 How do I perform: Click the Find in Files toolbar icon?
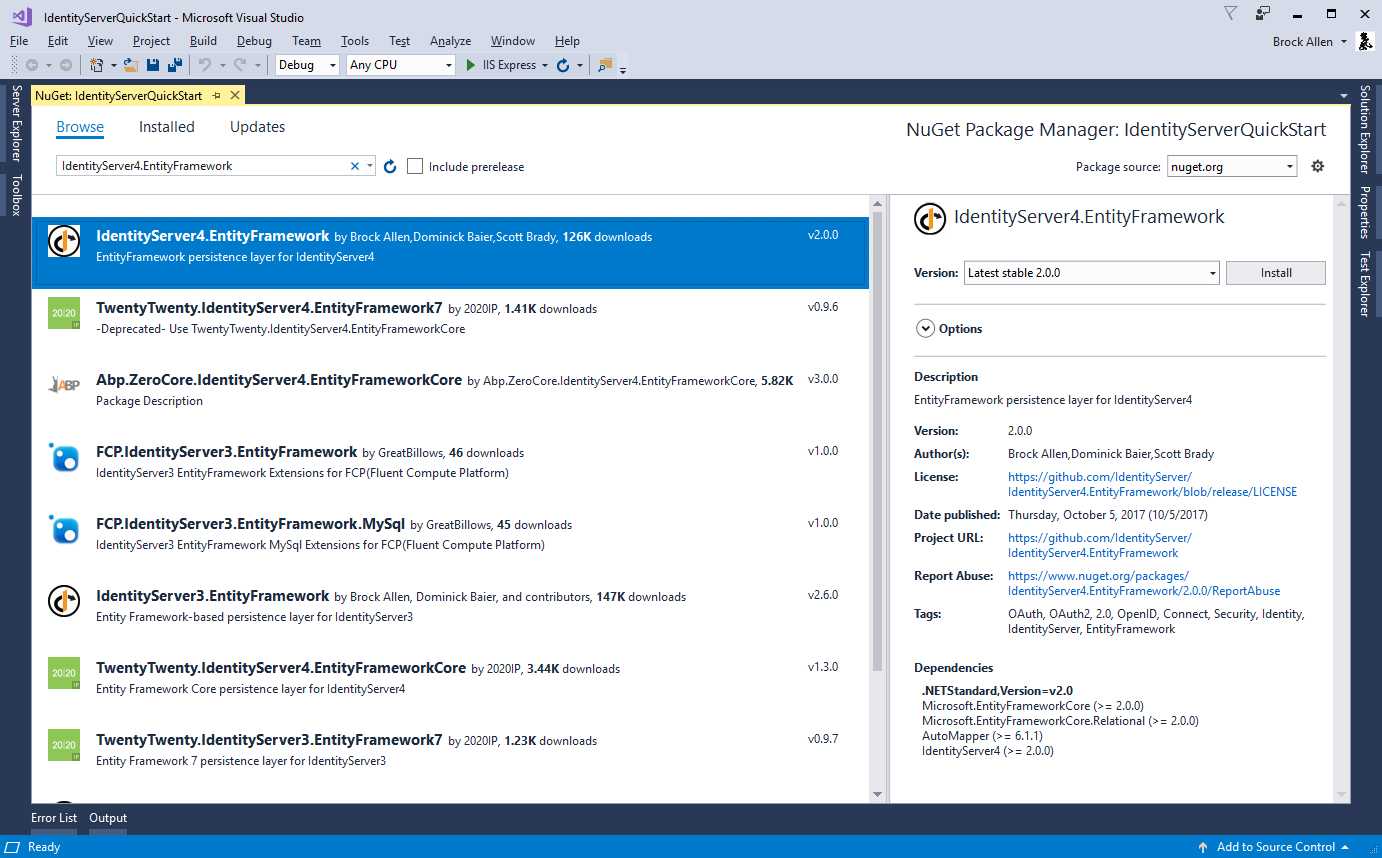pyautogui.click(x=604, y=65)
